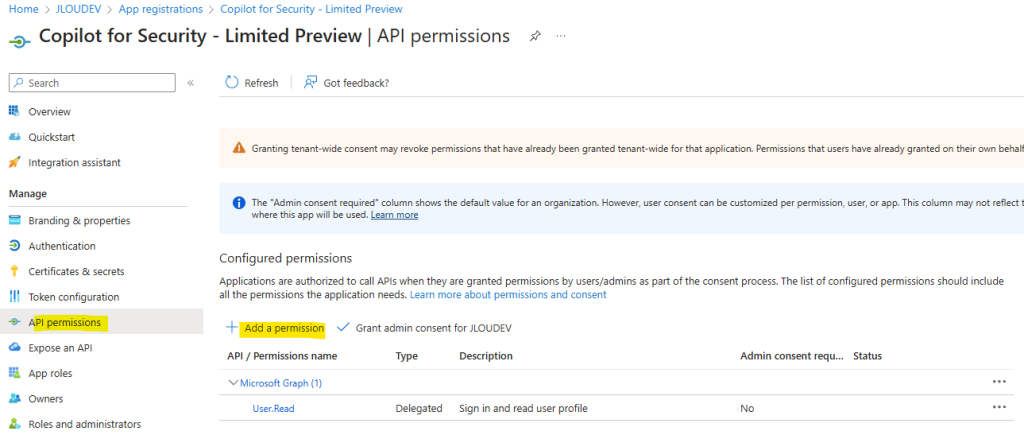Click the Delegated cell in User.Read row
The height and width of the screenshot is (435, 1024).
click(419, 408)
